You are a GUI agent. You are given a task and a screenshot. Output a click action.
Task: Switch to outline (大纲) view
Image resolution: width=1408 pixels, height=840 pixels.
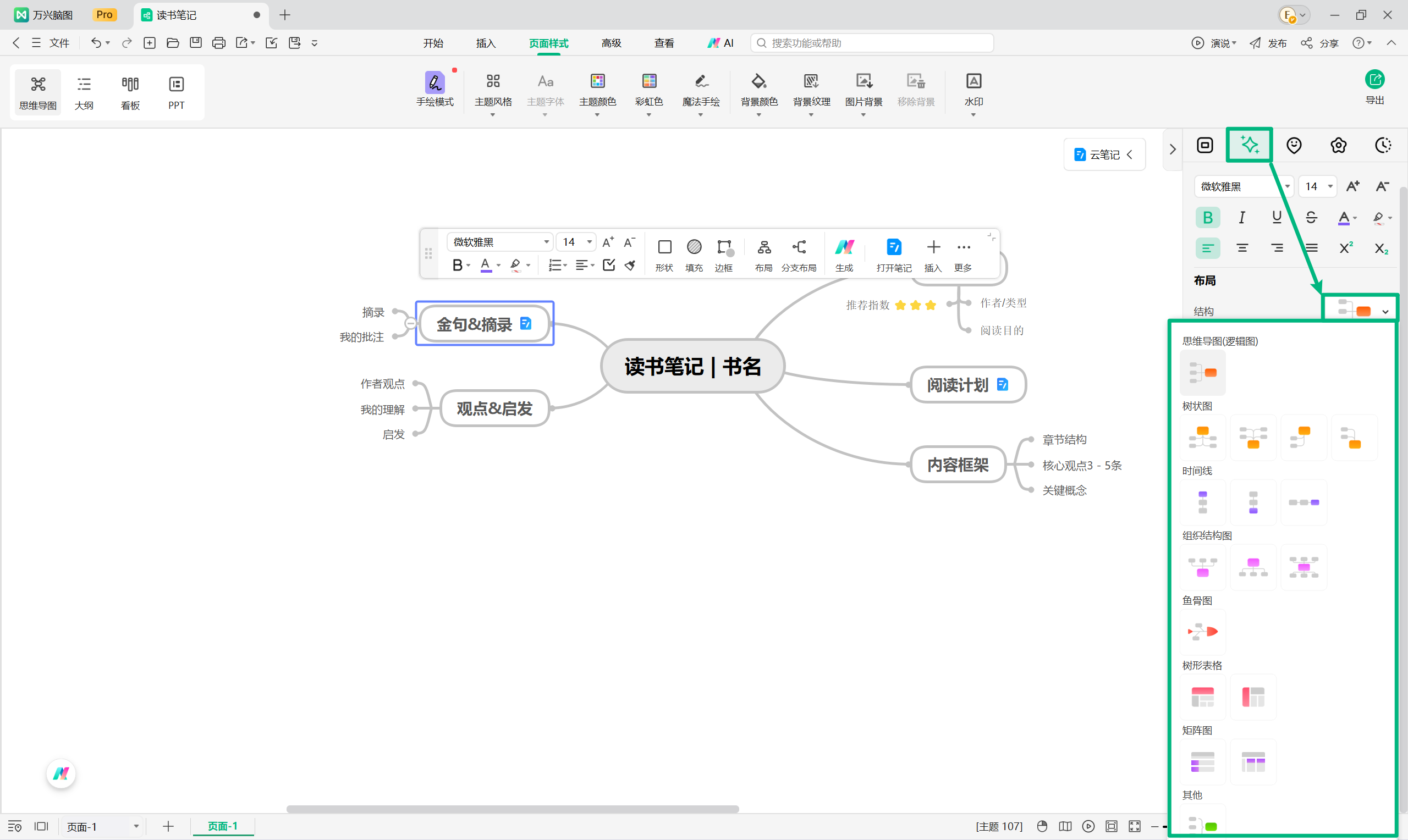click(84, 93)
